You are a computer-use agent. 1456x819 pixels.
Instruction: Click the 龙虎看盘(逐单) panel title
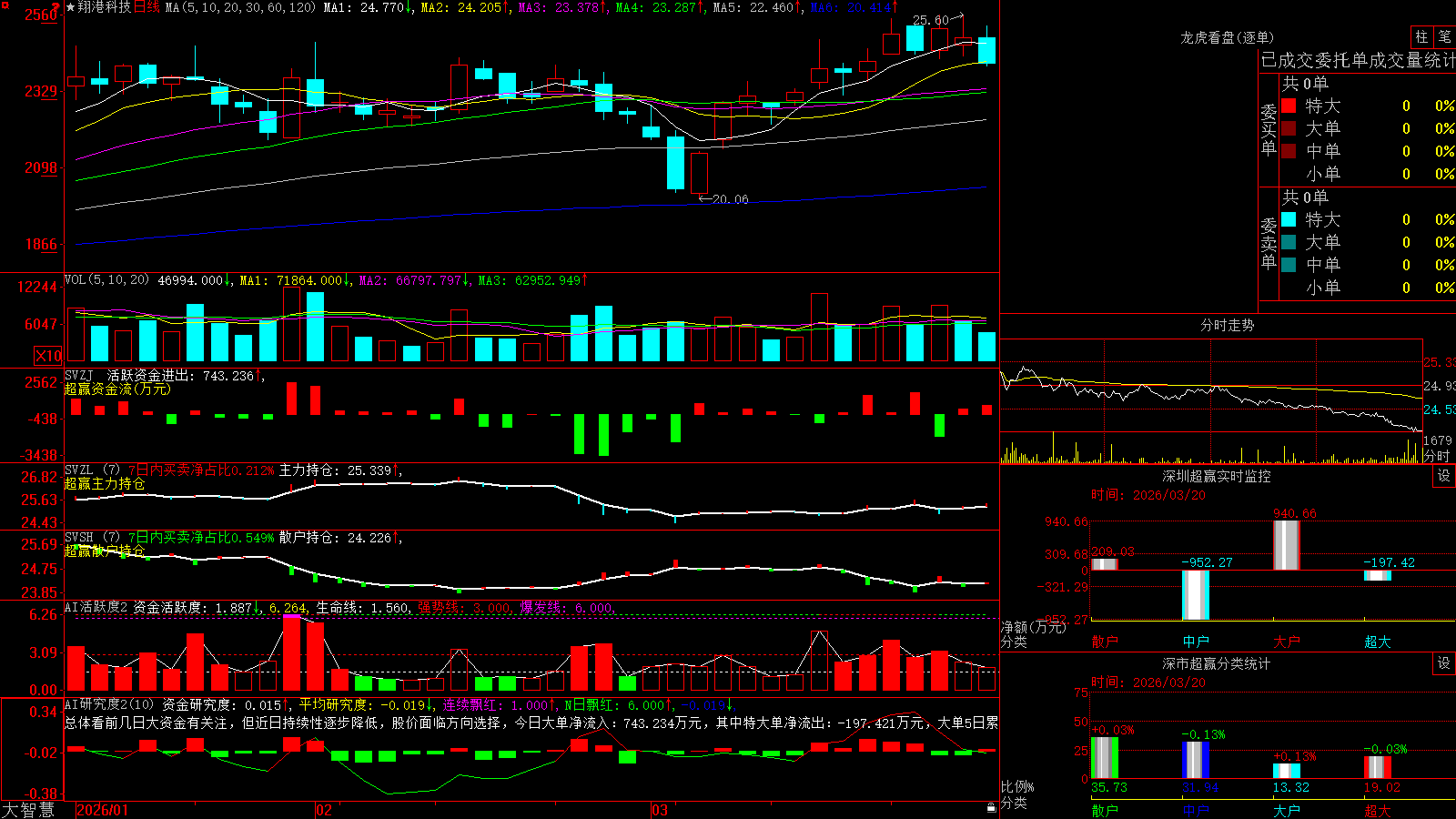click(x=1227, y=37)
